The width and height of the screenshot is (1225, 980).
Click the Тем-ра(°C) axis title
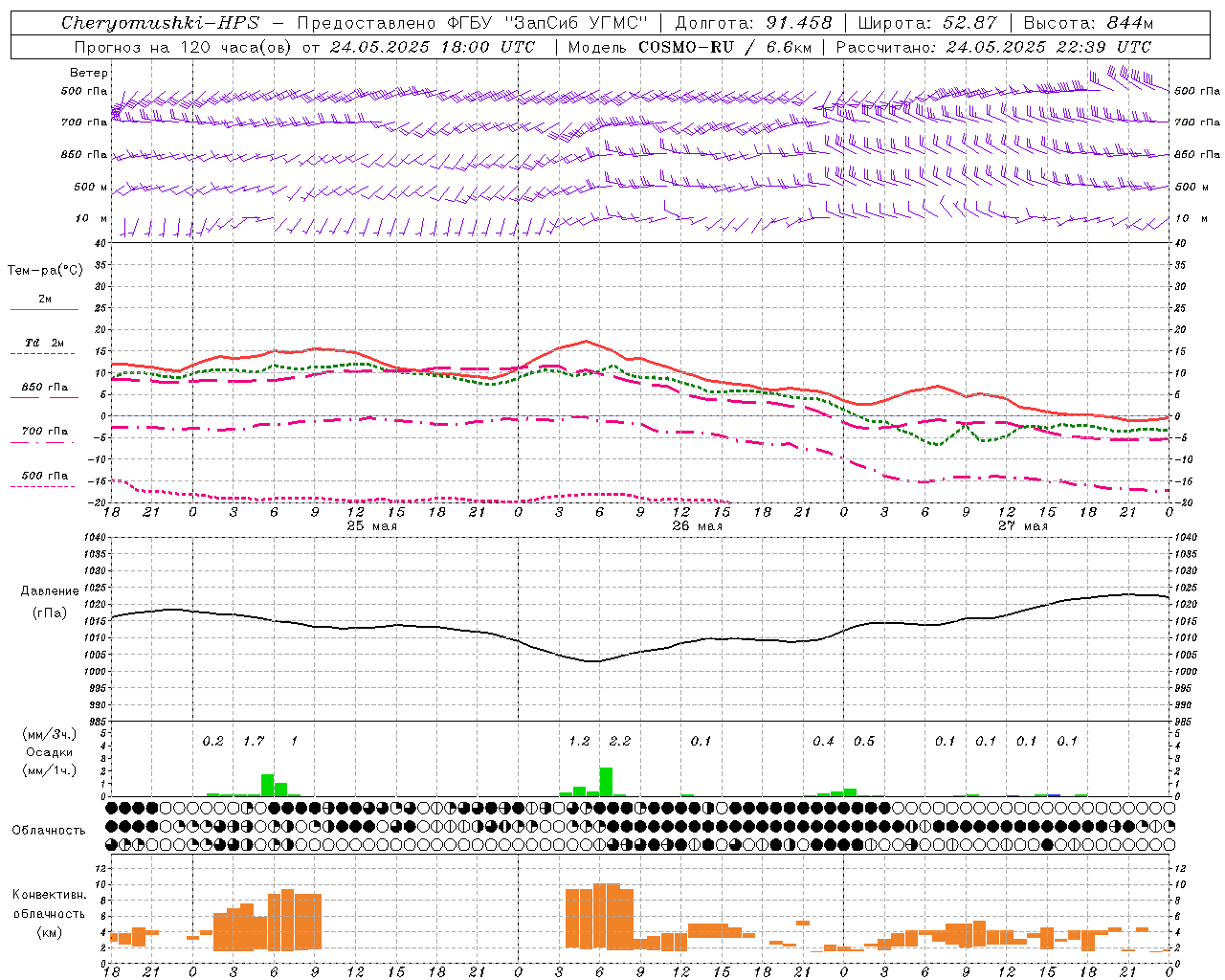[x=45, y=271]
